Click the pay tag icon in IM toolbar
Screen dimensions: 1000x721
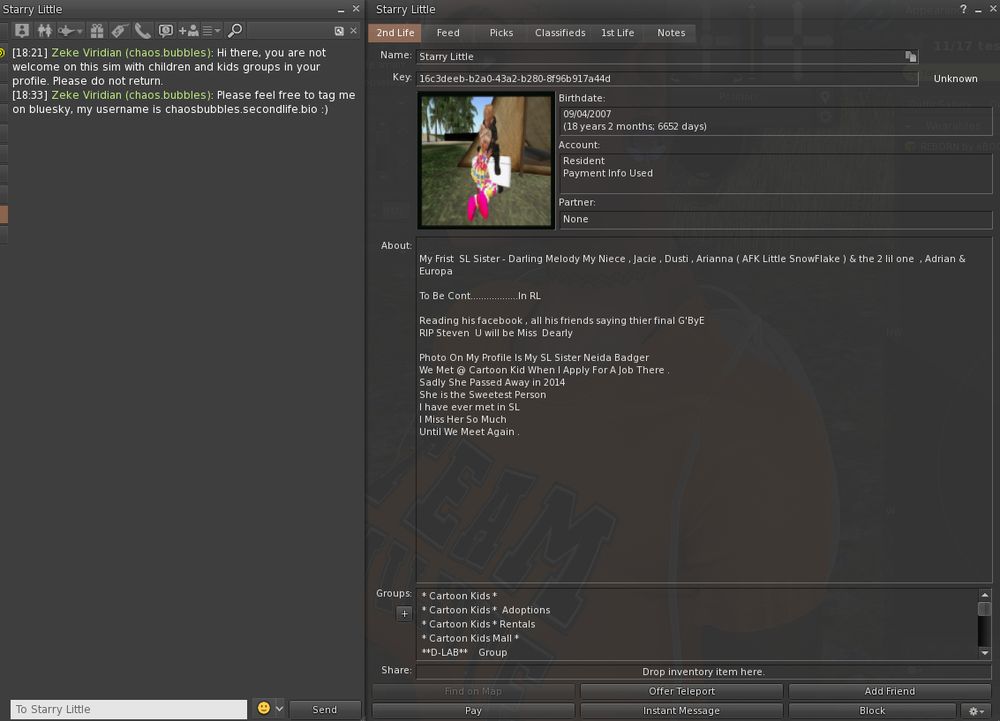pyautogui.click(x=119, y=31)
